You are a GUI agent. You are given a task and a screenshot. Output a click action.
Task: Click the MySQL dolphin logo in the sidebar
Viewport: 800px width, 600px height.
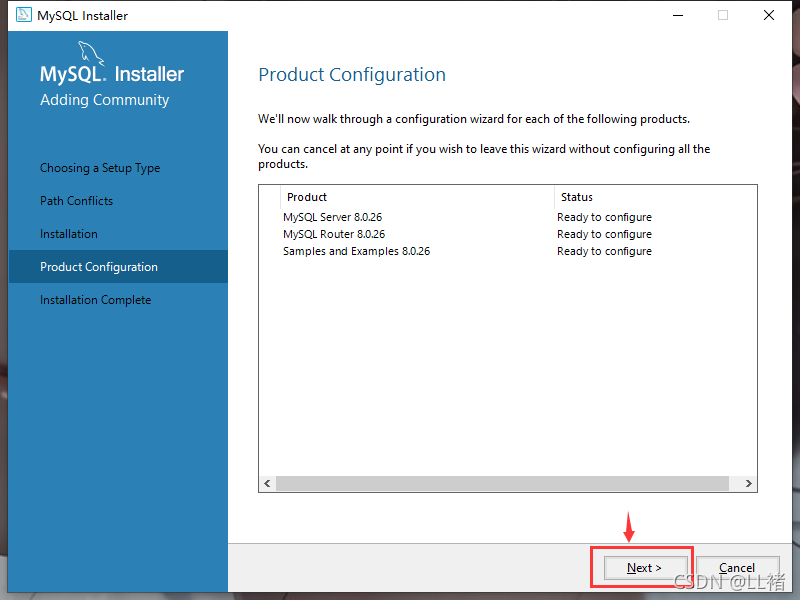point(91,54)
